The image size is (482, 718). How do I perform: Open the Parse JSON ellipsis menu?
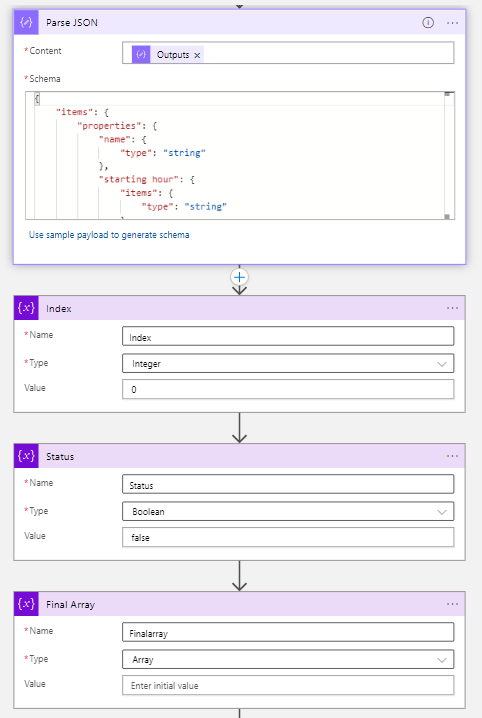click(452, 22)
